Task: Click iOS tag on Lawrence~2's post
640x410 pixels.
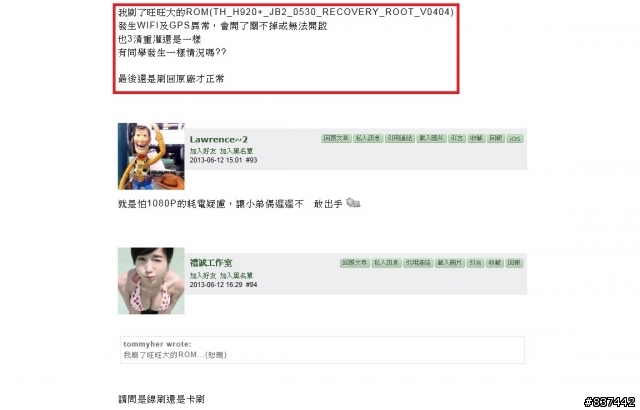Action: point(515,139)
